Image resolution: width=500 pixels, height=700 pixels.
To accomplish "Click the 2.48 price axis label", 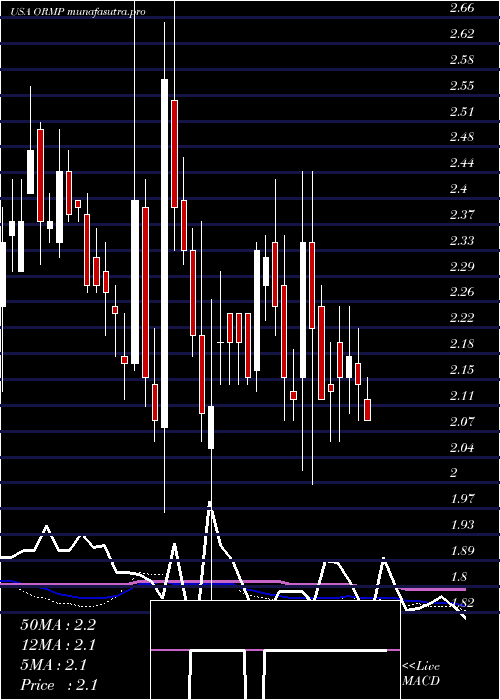I will click(462, 137).
